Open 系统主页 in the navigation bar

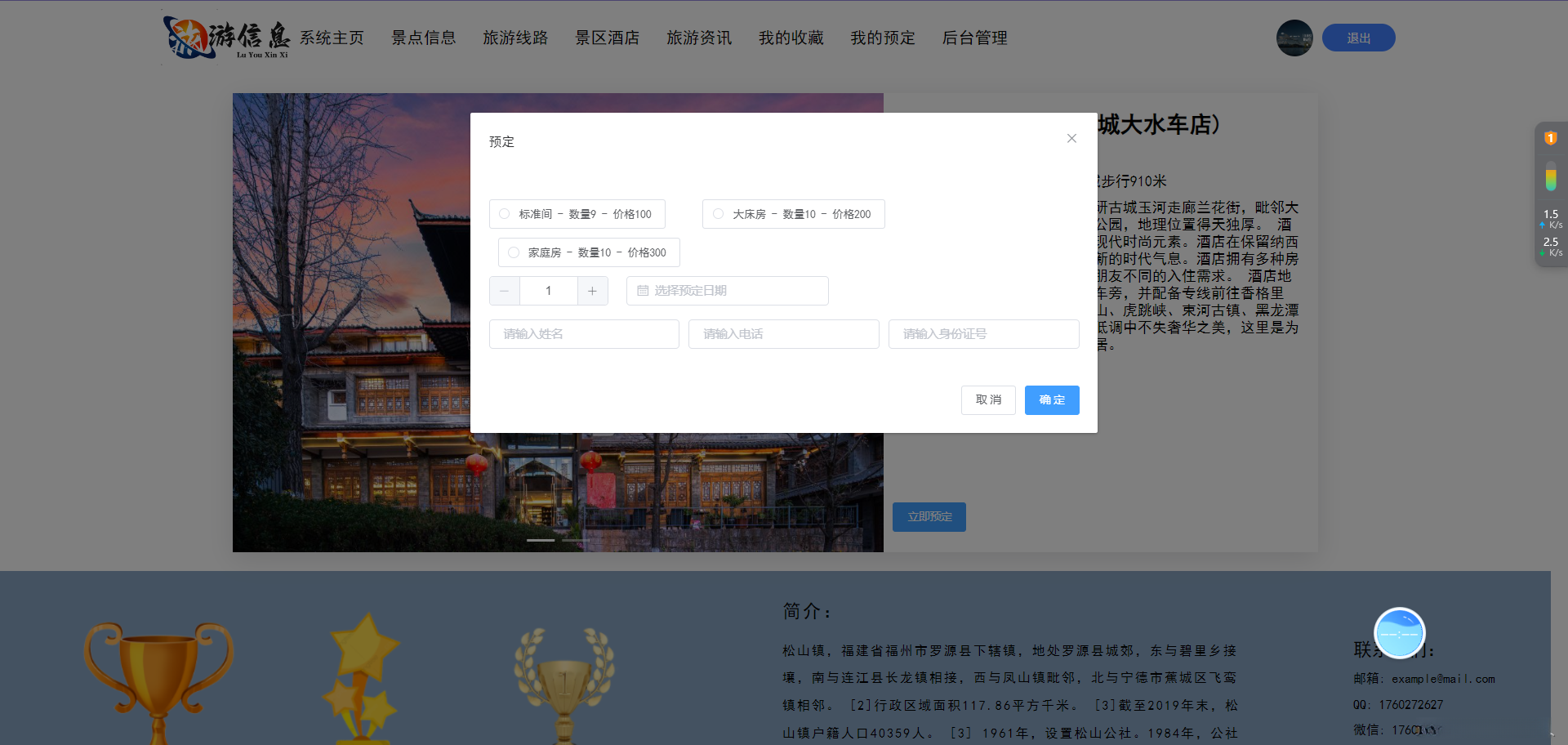point(332,38)
